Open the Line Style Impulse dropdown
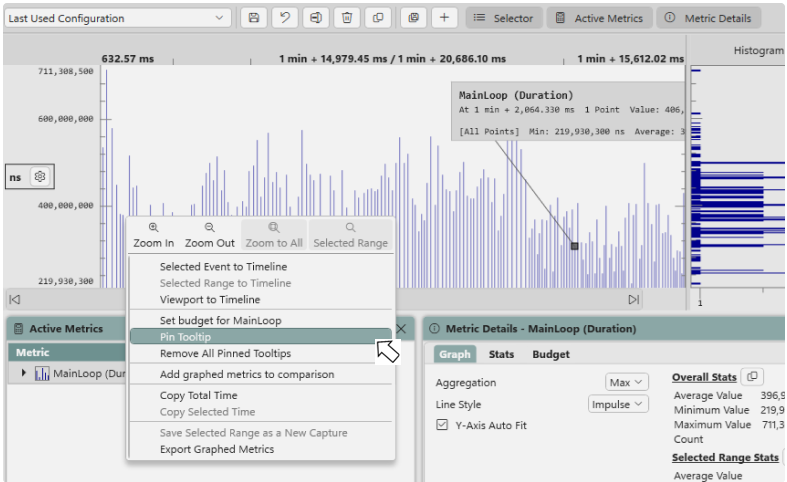787x482 pixels. [618, 404]
